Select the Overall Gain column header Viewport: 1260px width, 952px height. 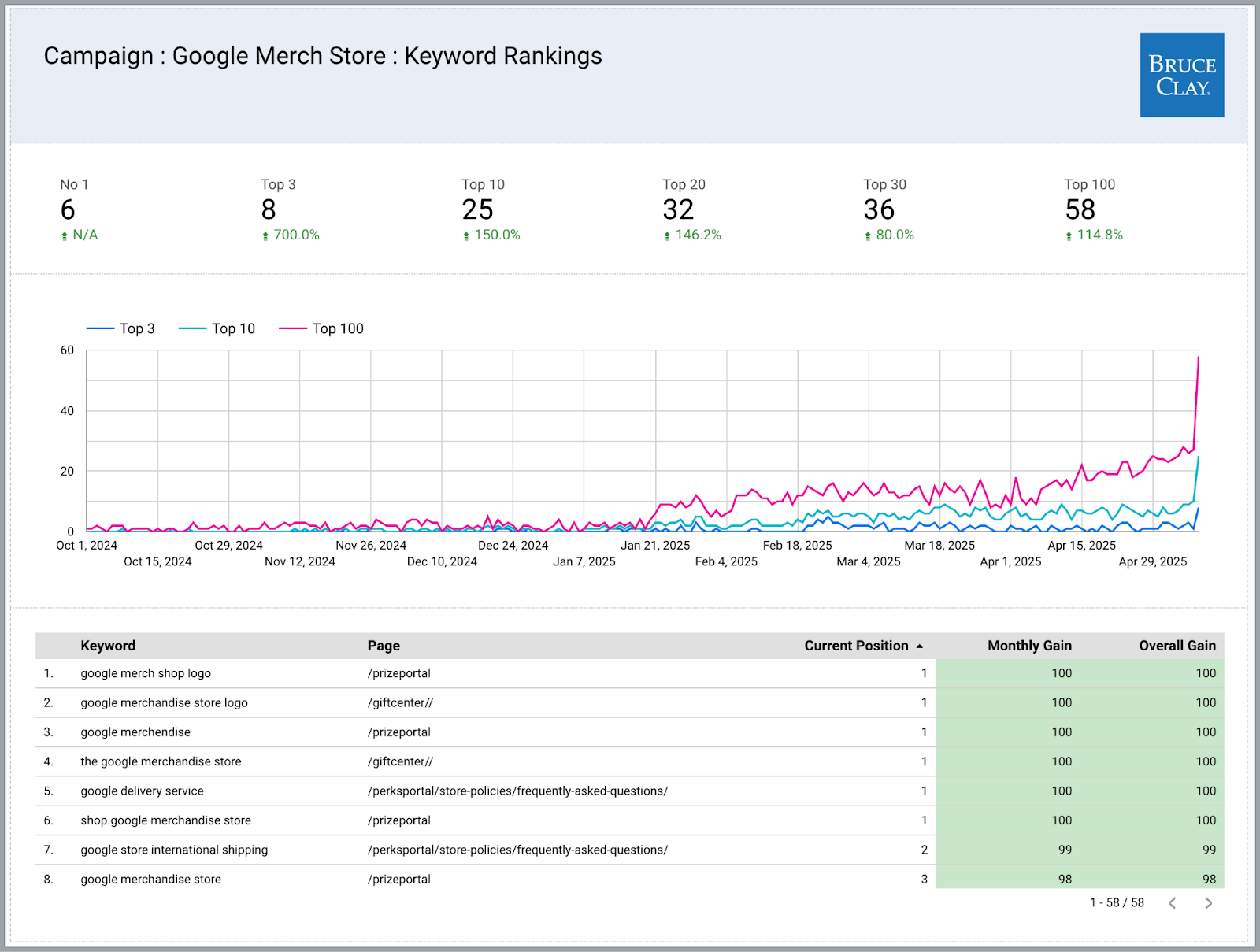click(x=1176, y=645)
